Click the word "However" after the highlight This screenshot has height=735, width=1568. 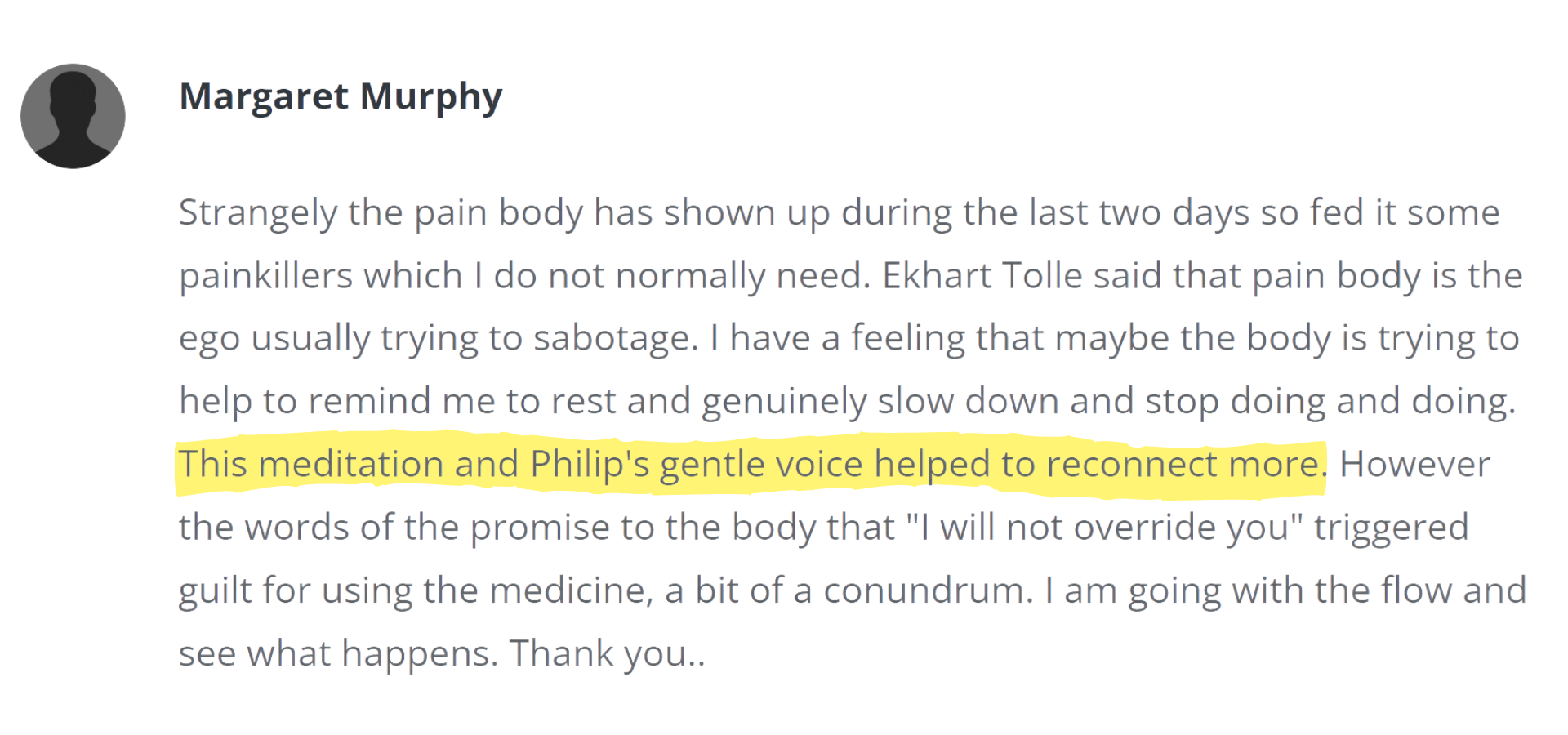[1414, 465]
